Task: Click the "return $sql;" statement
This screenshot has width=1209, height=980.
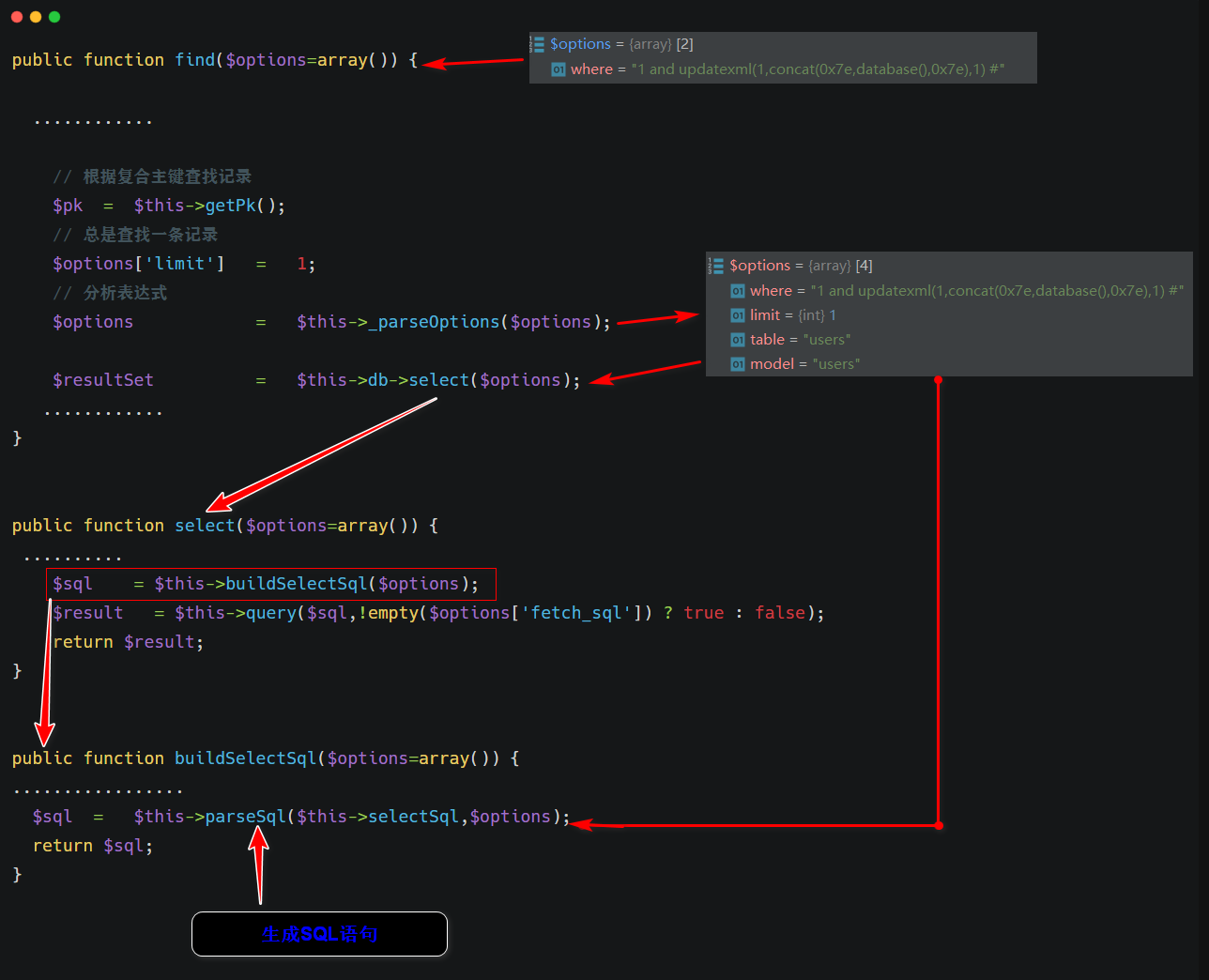Action: pyautogui.click(x=93, y=846)
